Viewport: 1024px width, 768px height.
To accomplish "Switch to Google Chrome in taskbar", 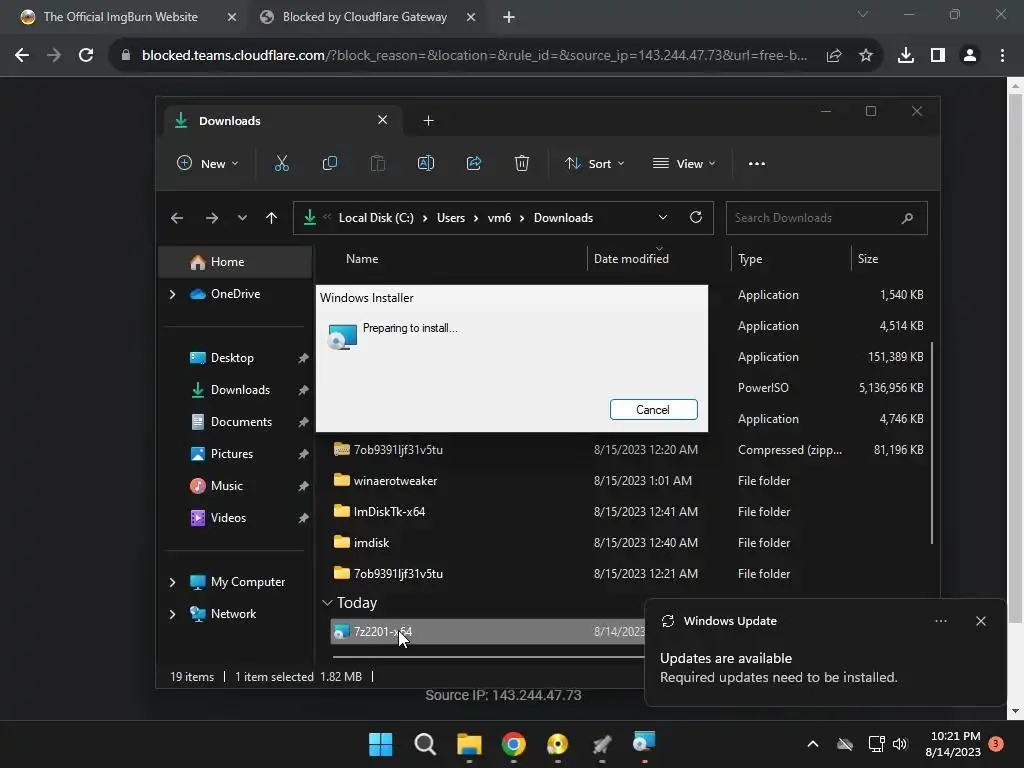I will tap(513, 744).
